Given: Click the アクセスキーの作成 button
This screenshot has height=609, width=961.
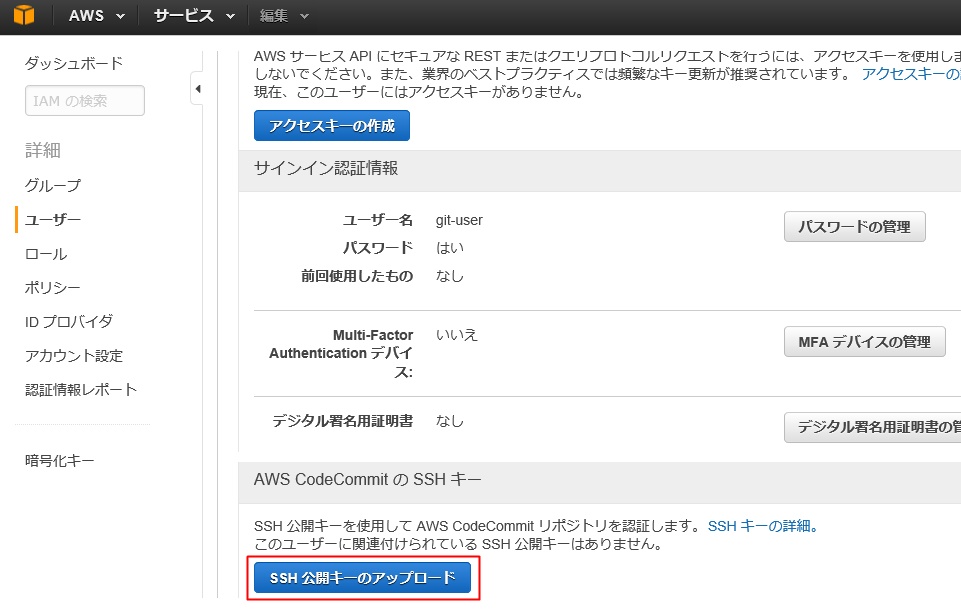Looking at the screenshot, I should (332, 126).
